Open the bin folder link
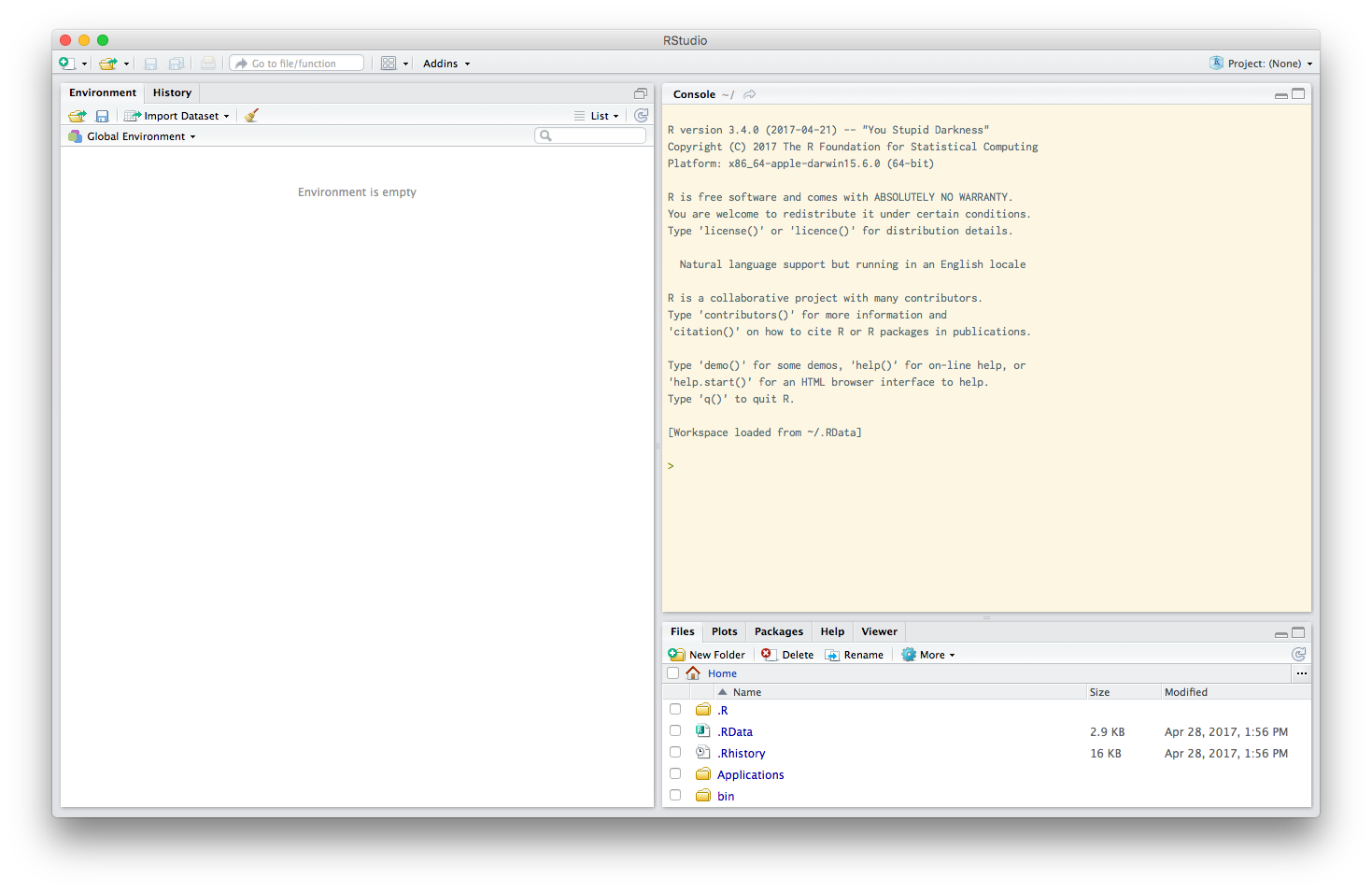This screenshot has width=1372, height=892. 726,797
